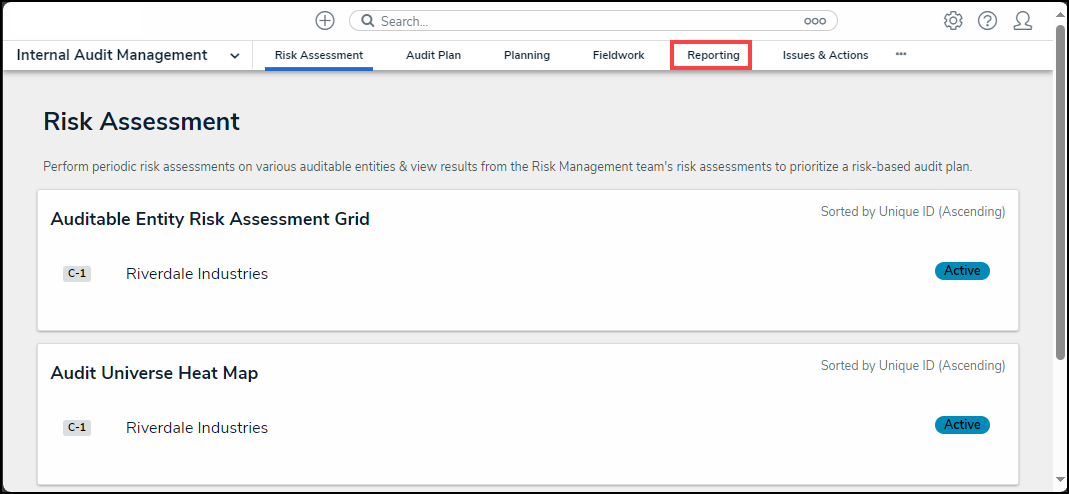1069x494 pixels.
Task: Click the three-circle icon in search bar
Action: [x=814, y=21]
